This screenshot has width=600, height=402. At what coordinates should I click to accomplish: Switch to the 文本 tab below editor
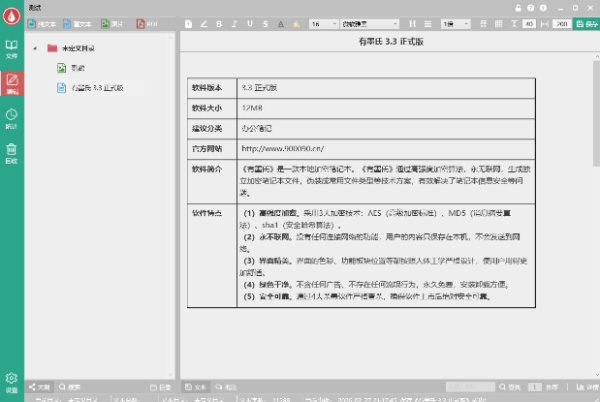[196, 387]
